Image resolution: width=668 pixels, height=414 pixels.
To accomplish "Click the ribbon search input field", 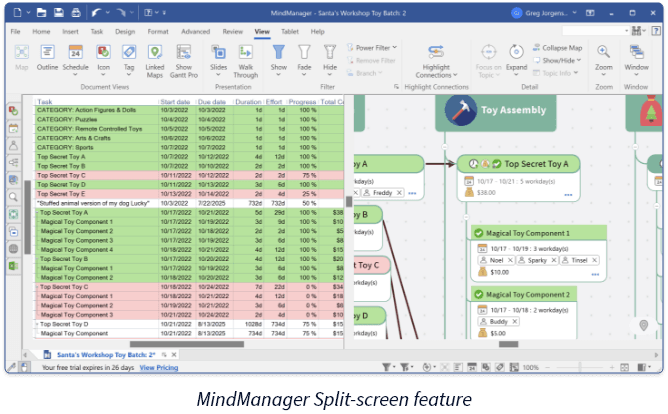I will click(x=593, y=31).
